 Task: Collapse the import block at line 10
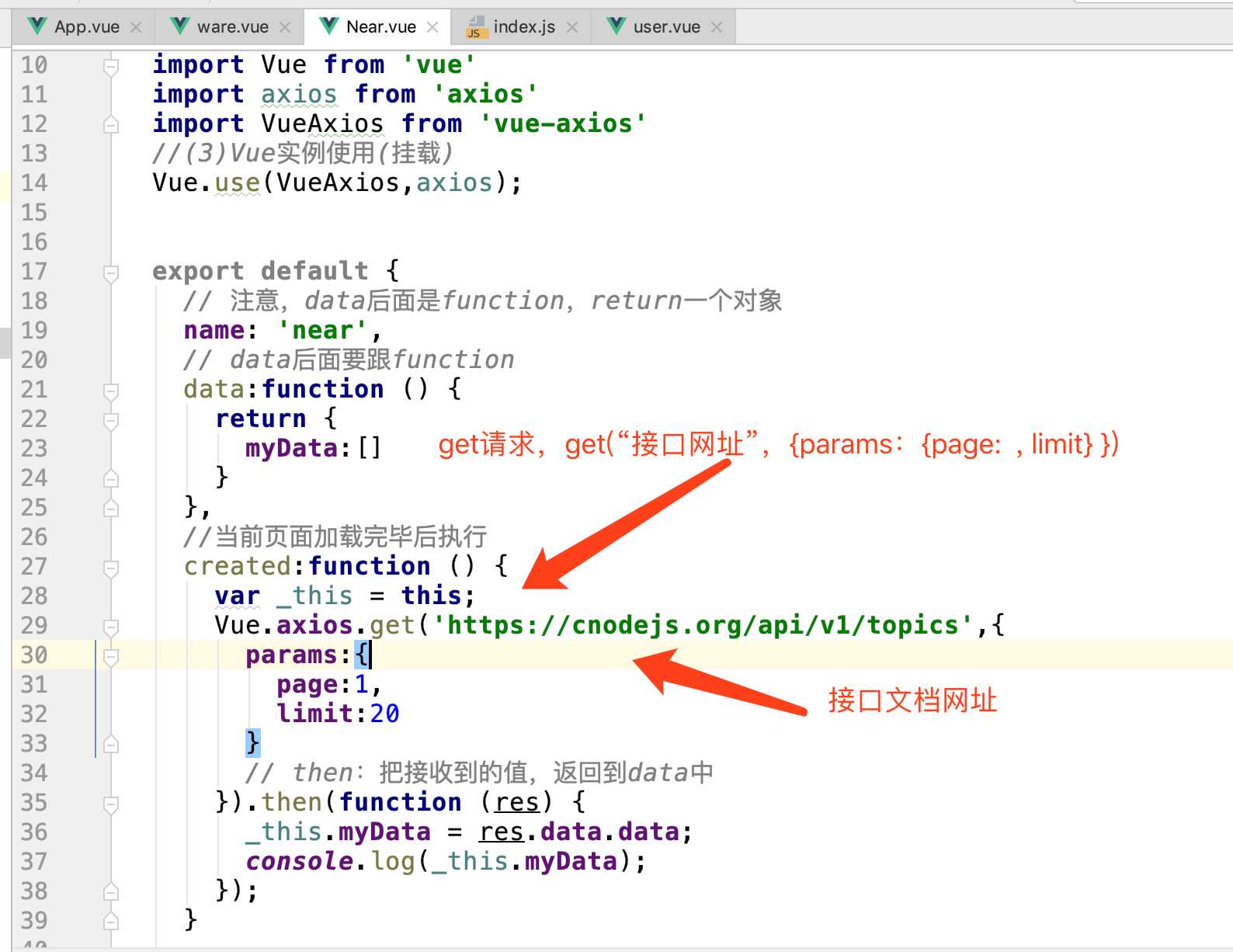click(x=111, y=66)
